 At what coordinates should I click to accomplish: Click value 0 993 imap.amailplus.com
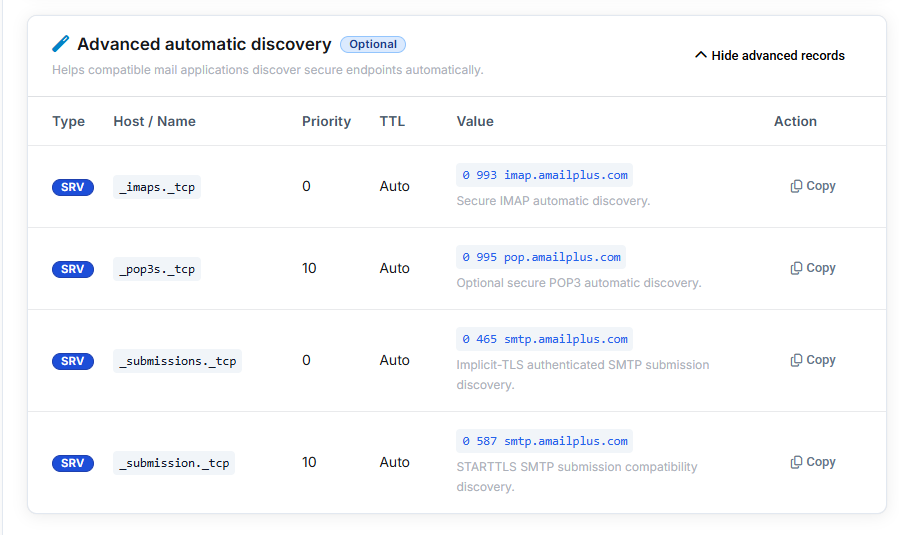(x=545, y=175)
